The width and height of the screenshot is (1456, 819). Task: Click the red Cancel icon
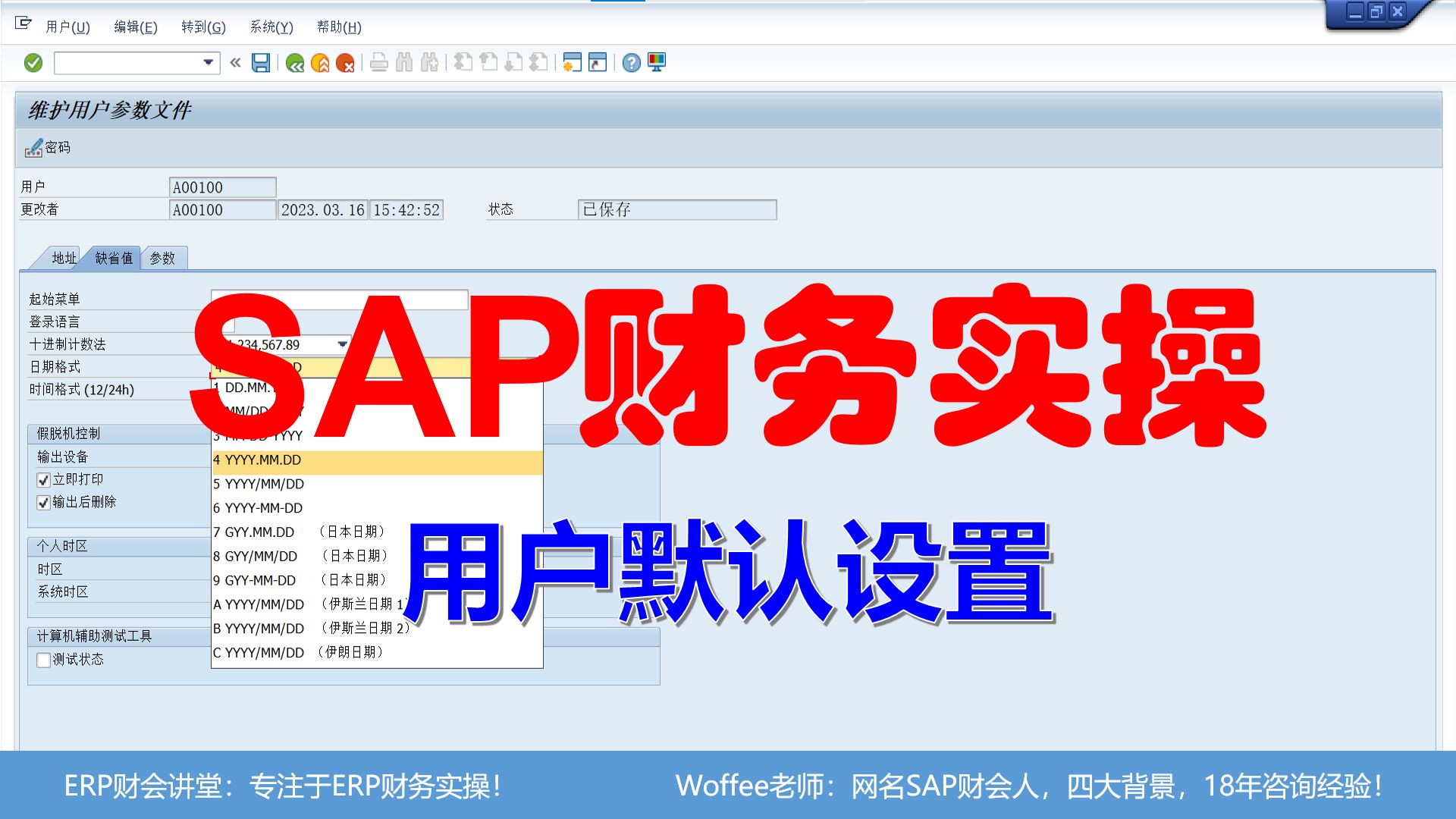[x=345, y=63]
